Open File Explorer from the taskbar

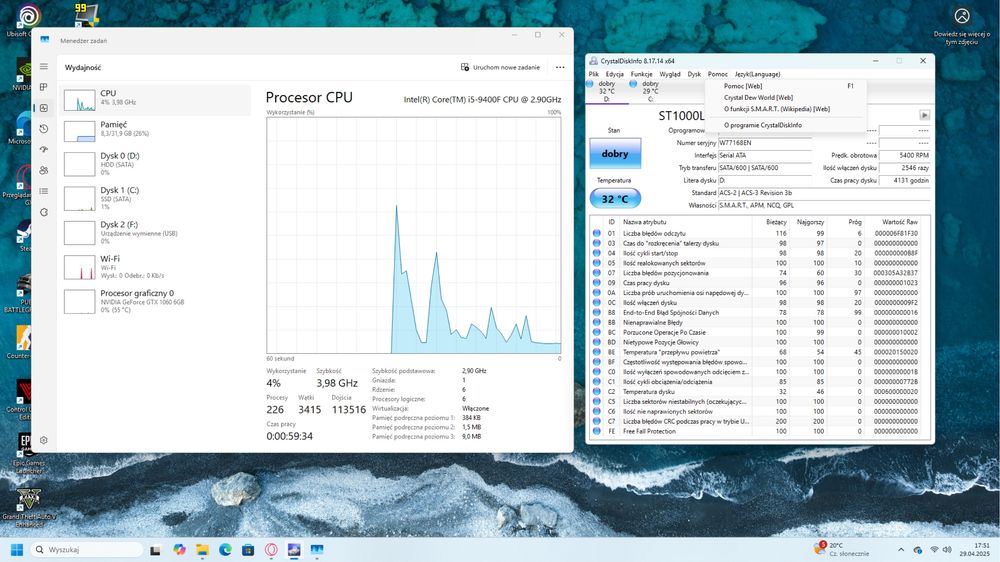[202, 550]
